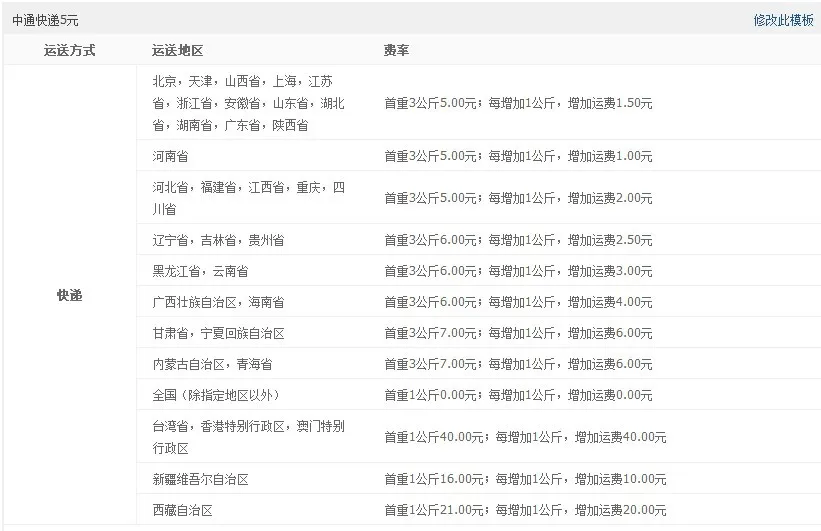Select the 辽宁省，吉林省，贵州省 region cell

218,240
